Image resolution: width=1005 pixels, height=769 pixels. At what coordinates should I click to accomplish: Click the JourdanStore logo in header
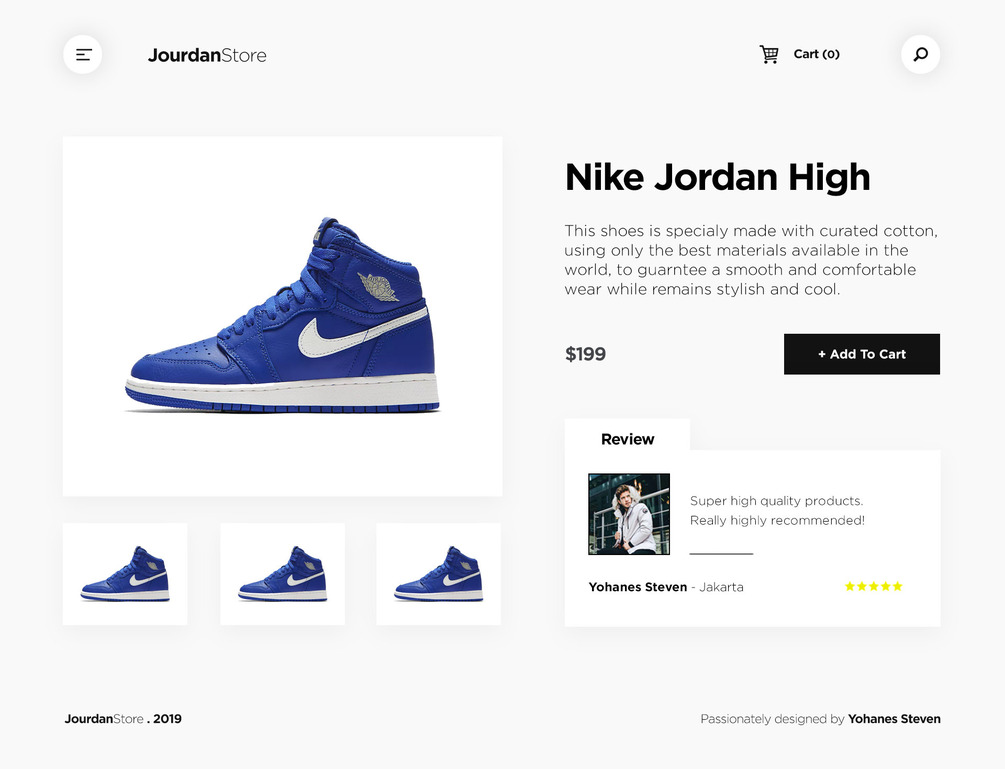tap(207, 55)
